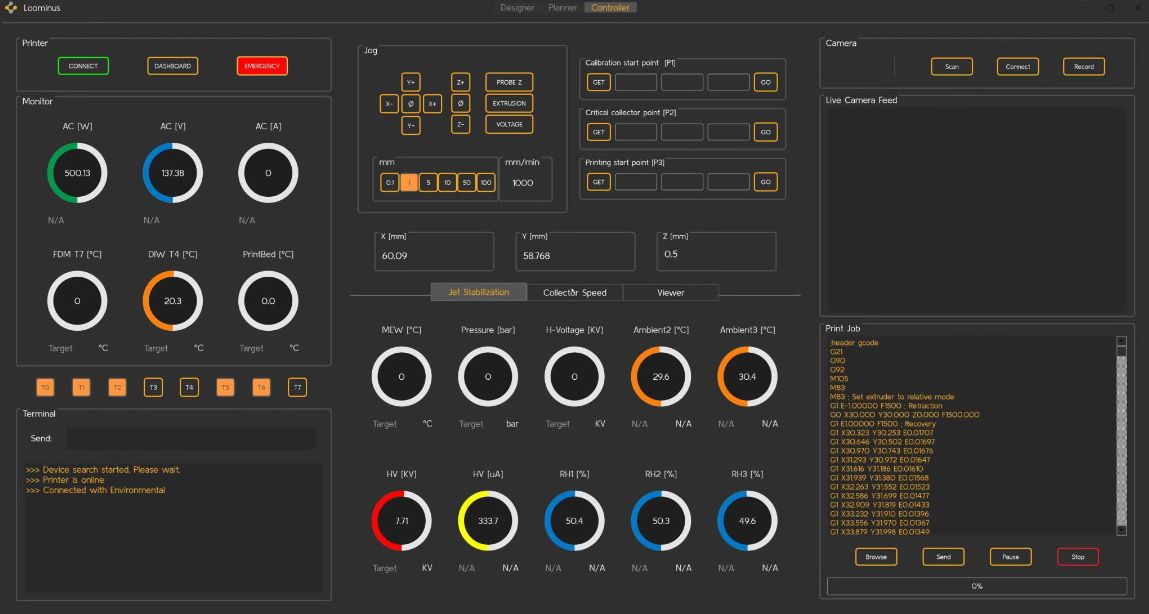Open the Designer tab in the title bar
1149x614 pixels.
pos(517,8)
